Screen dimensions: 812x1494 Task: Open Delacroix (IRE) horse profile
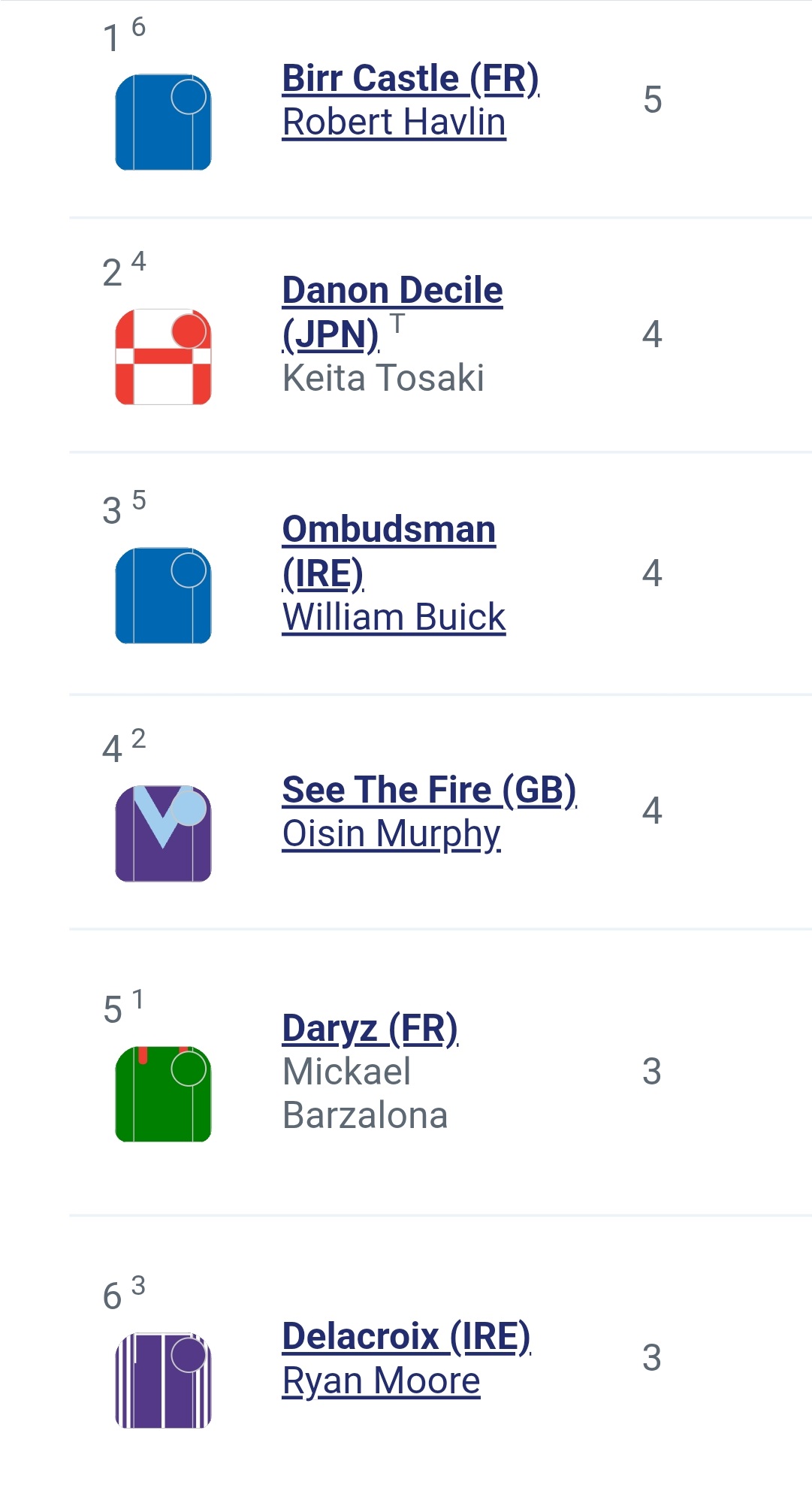point(407,1336)
